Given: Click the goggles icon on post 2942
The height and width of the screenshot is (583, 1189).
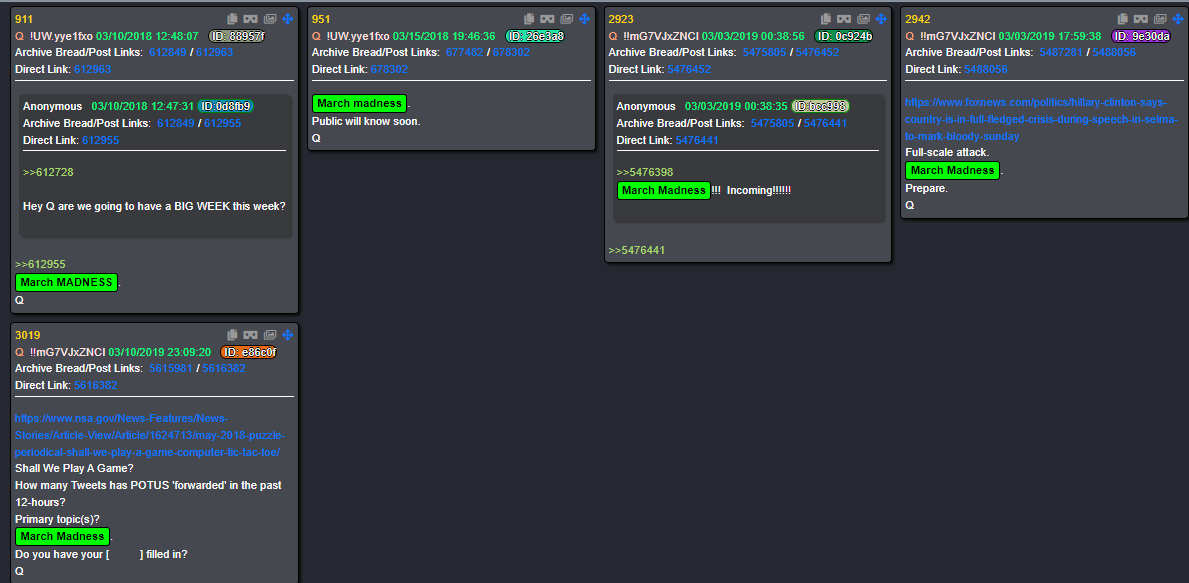Looking at the screenshot, I should (1140, 19).
